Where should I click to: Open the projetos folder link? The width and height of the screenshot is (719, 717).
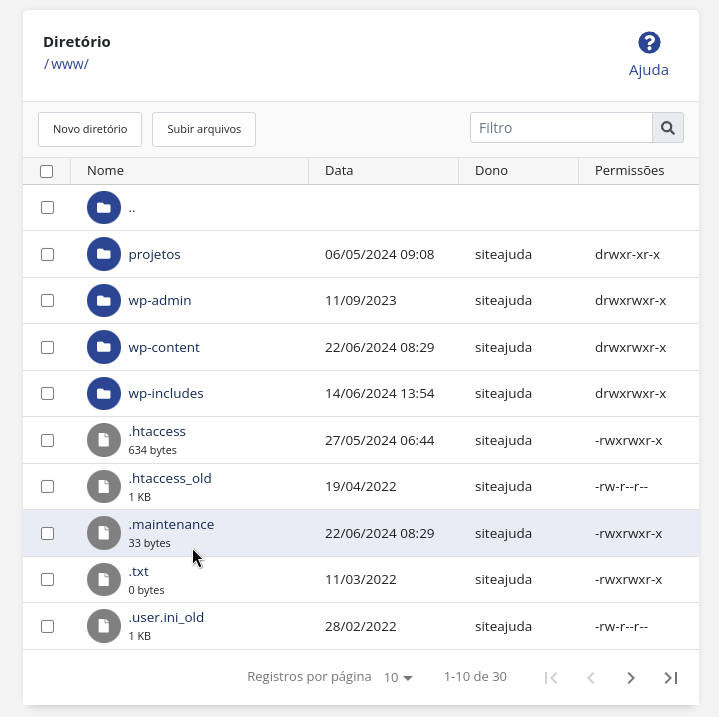155,254
